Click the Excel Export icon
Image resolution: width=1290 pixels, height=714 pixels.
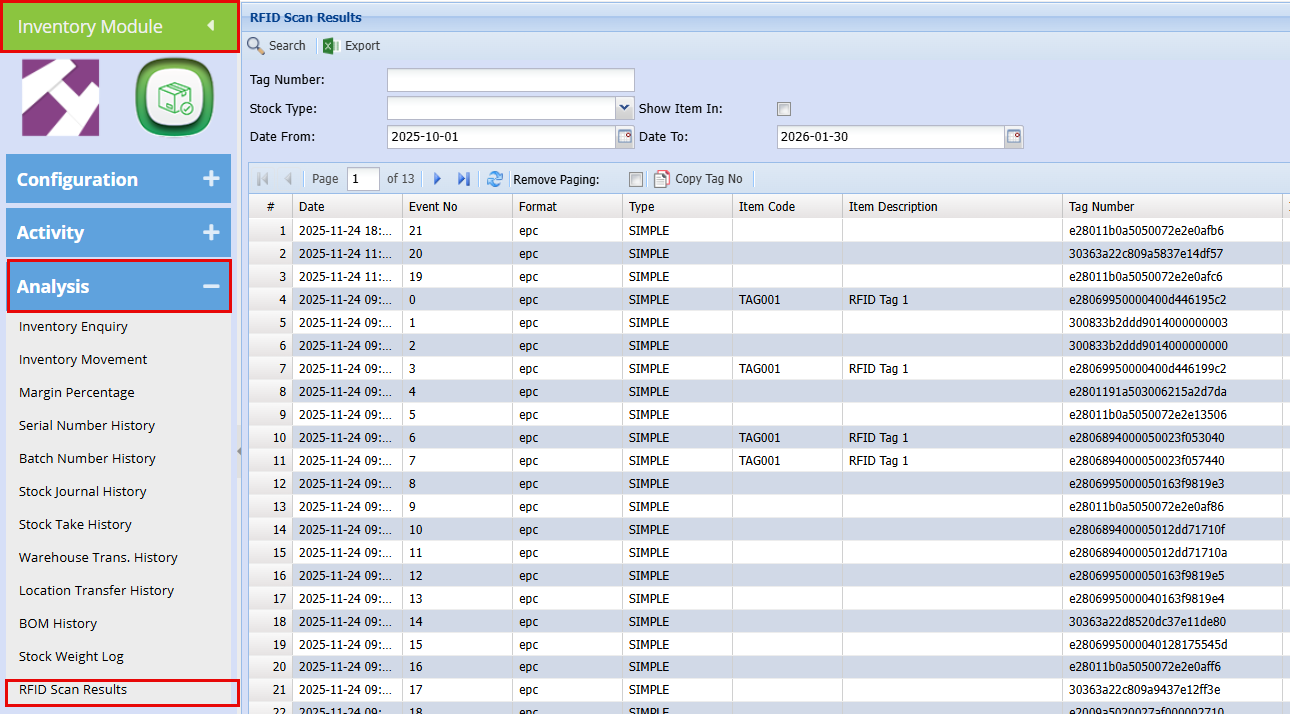[x=331, y=46]
